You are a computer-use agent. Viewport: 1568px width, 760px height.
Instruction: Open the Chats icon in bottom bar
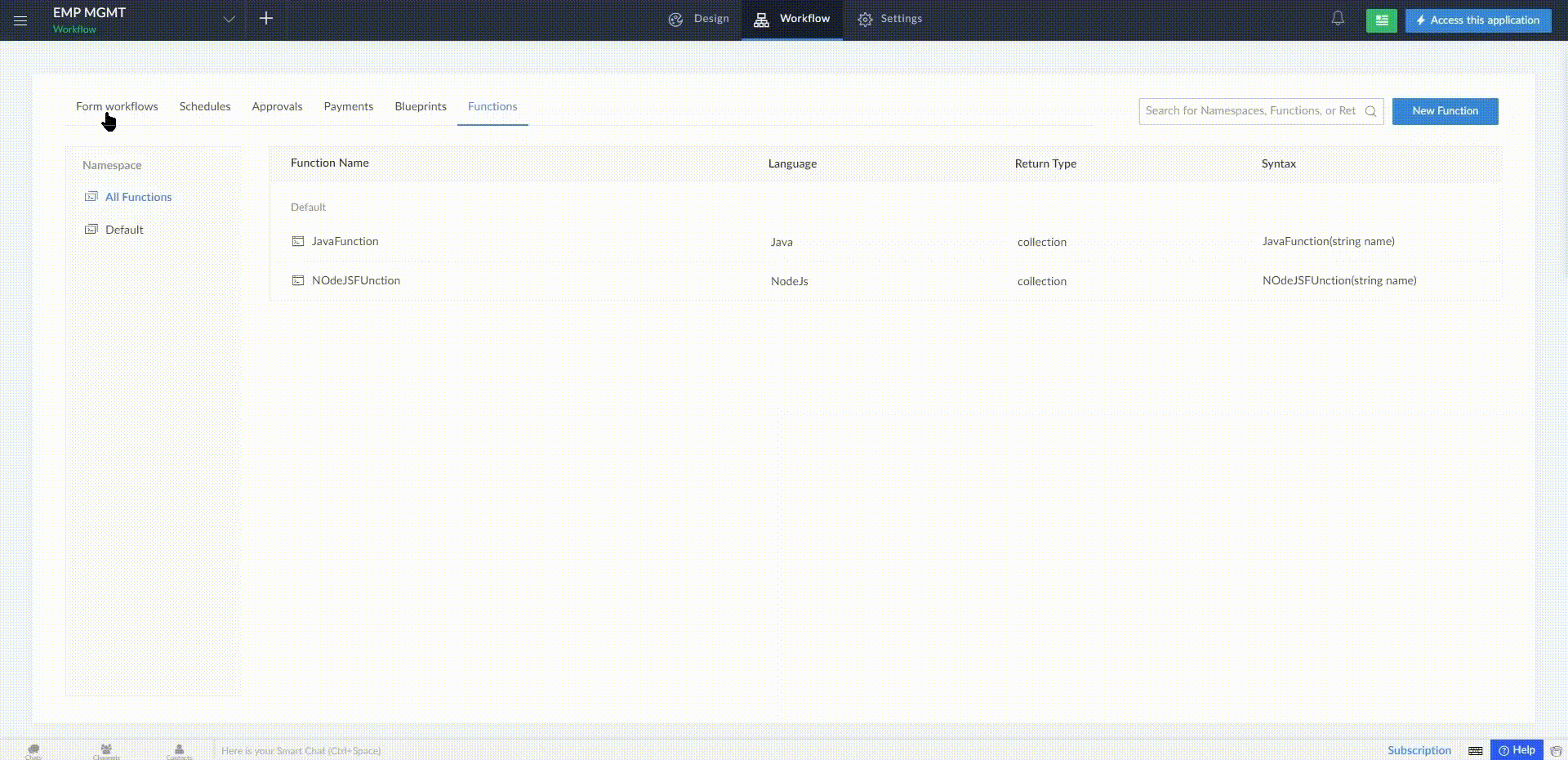[x=33, y=750]
